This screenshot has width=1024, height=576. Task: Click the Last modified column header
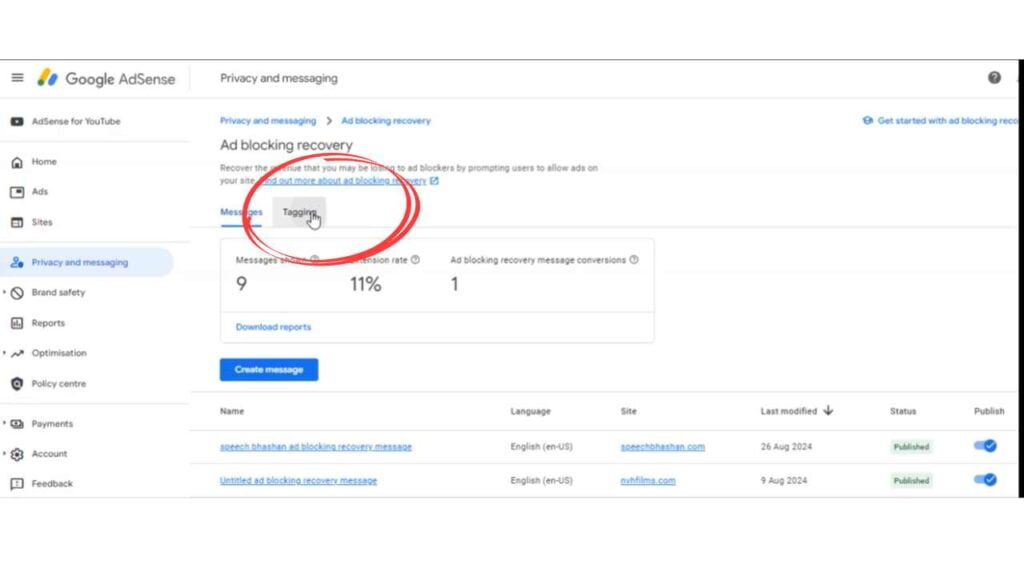789,411
